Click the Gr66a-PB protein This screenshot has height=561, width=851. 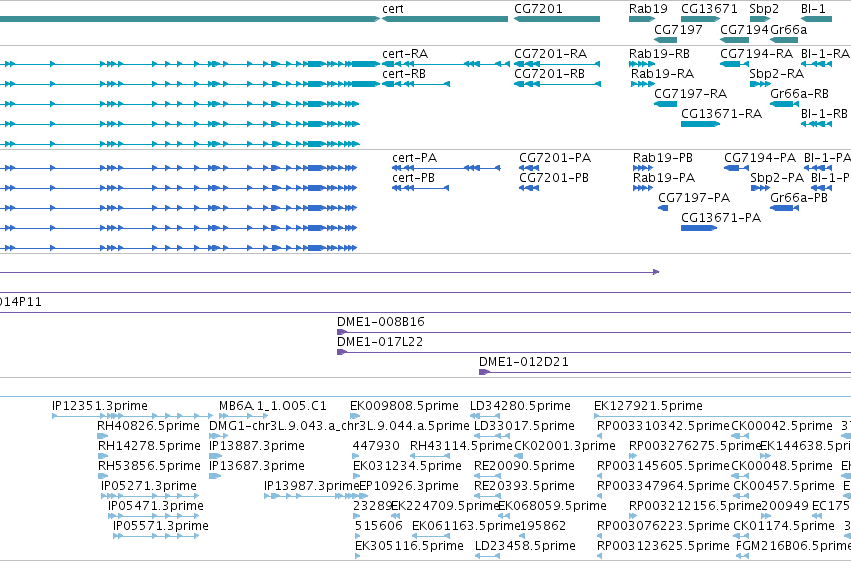click(x=784, y=208)
